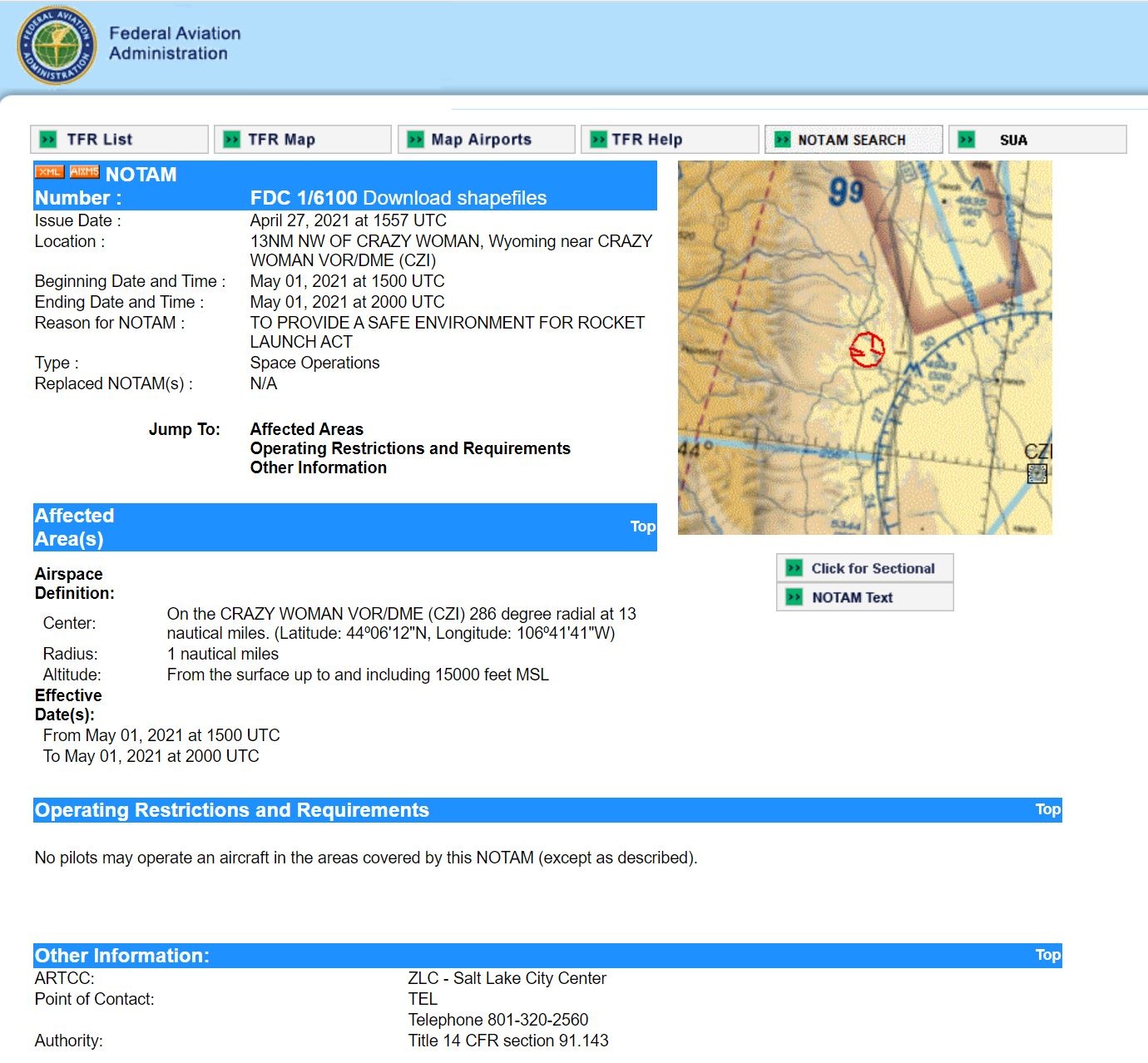Screen dimensions: 1148x1063
Task: Open the TFR Map tab
Action: (x=303, y=140)
